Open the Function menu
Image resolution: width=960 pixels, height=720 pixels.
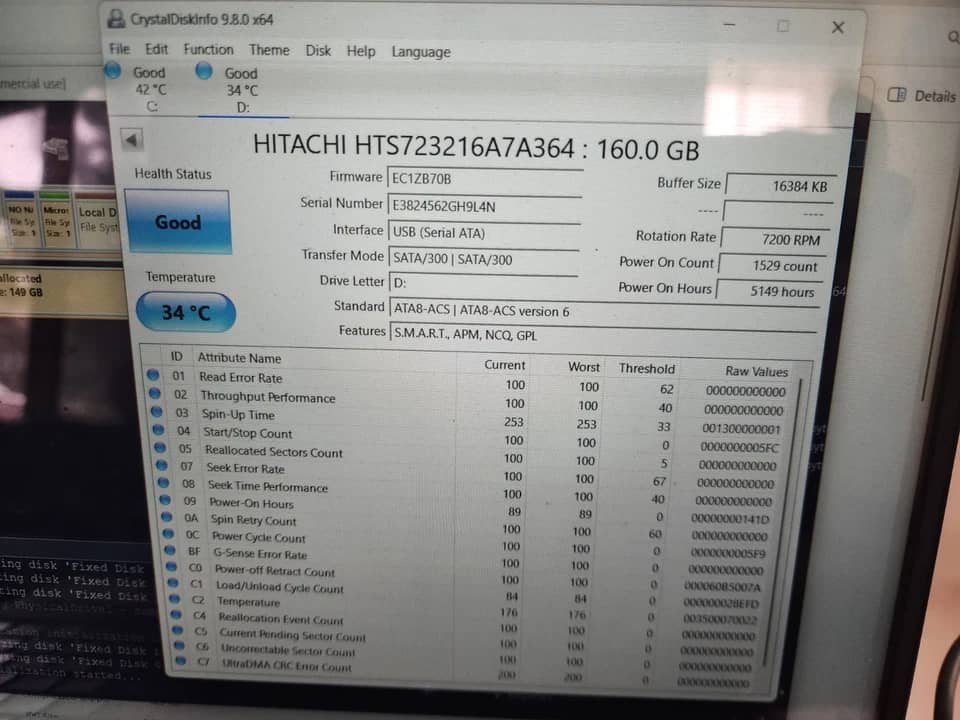click(208, 50)
